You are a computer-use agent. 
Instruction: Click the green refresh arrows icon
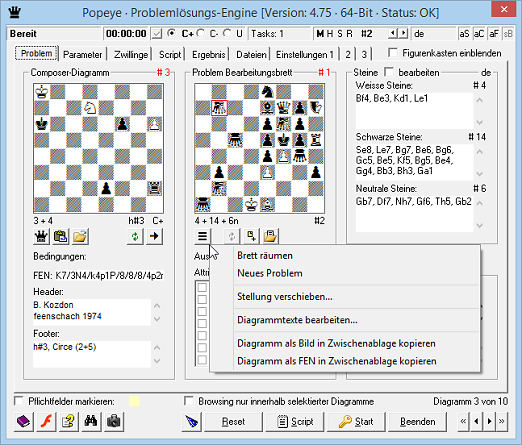click(x=135, y=236)
